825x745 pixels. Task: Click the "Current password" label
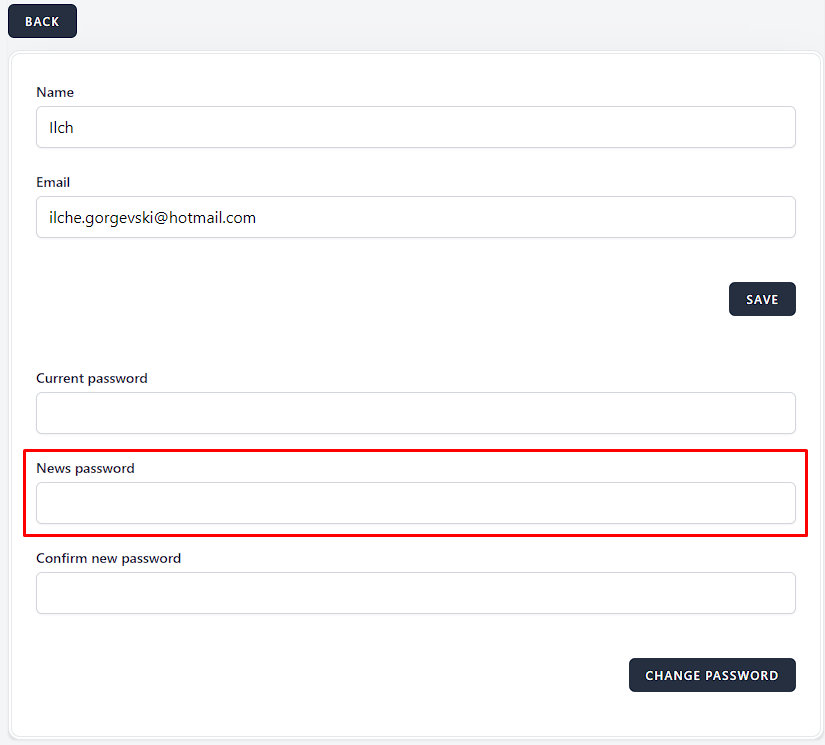(92, 378)
